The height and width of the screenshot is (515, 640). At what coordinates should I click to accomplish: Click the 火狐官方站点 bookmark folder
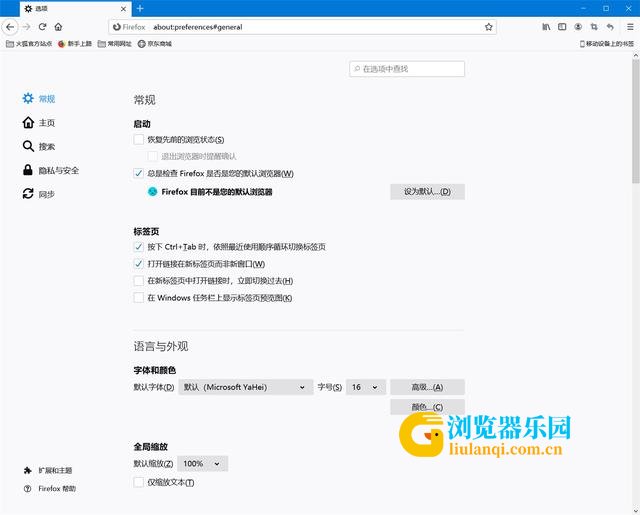click(29, 44)
